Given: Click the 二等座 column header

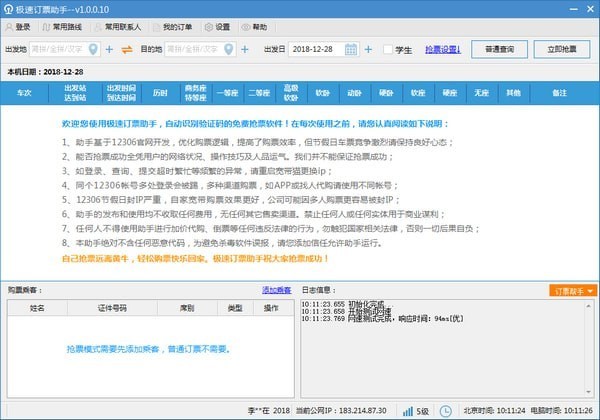Looking at the screenshot, I should [259, 93].
